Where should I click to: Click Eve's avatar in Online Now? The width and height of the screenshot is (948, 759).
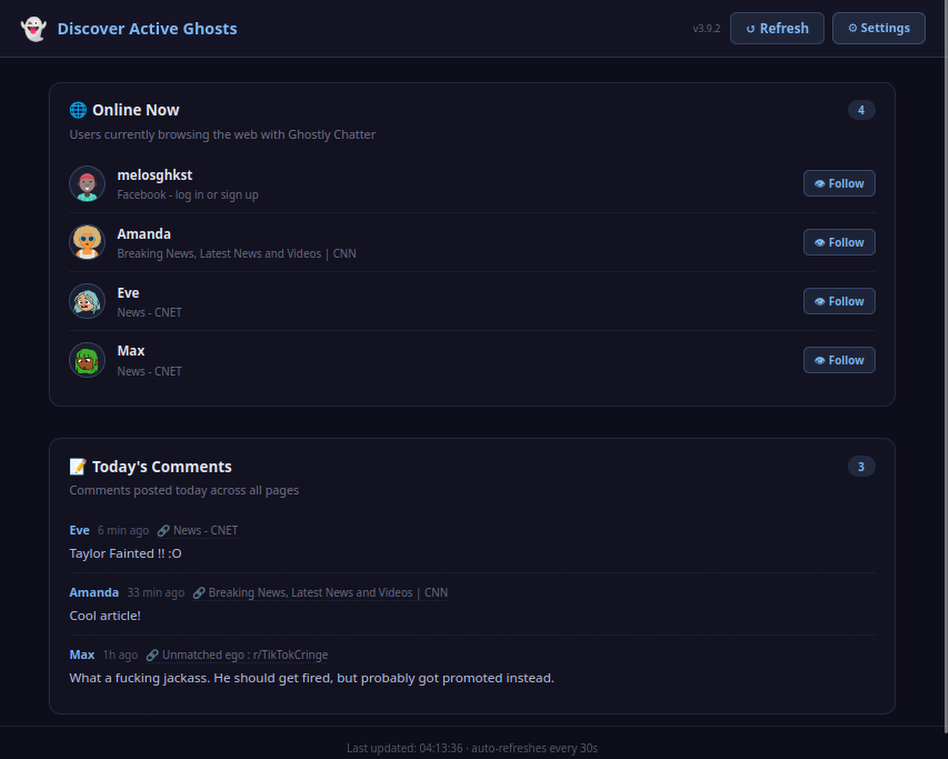(x=87, y=301)
